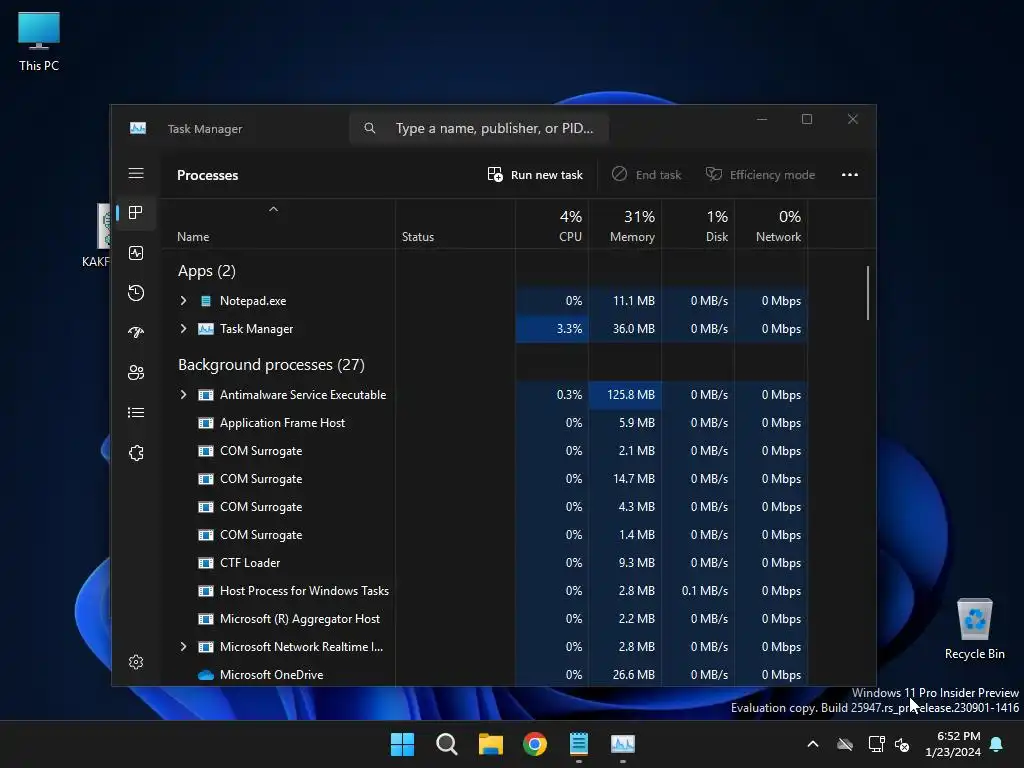Screen dimensions: 1024x768
Task: Open the Details list sidebar icon
Action: click(x=136, y=413)
